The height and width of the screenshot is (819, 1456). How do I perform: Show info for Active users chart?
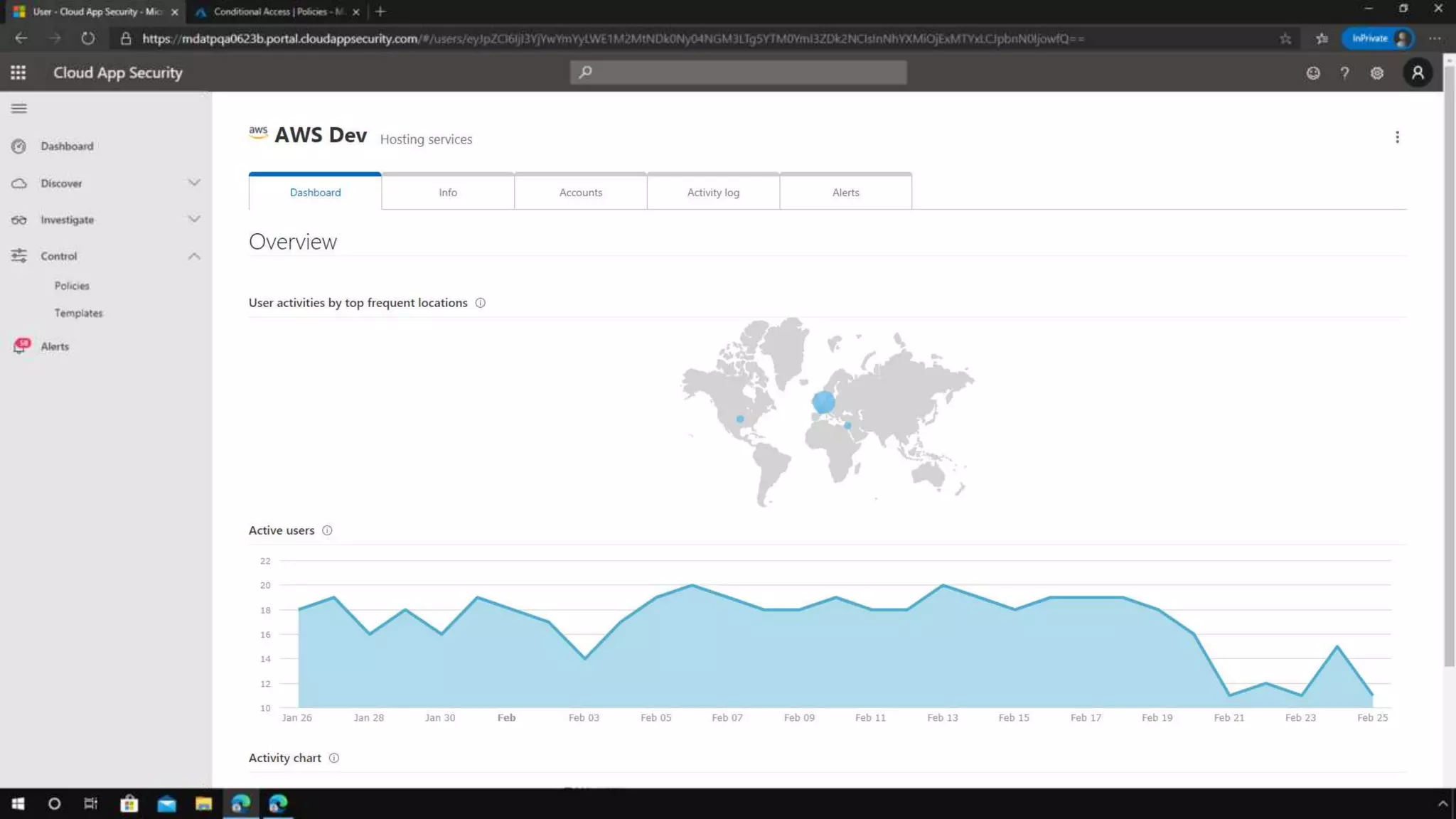[x=327, y=530]
